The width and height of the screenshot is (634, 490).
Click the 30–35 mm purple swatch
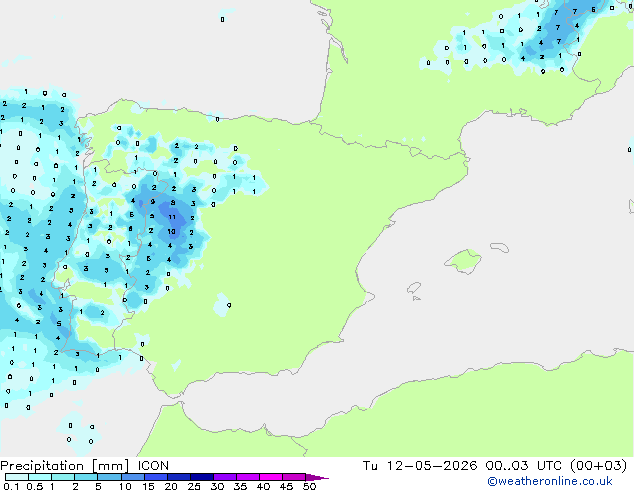225,477
